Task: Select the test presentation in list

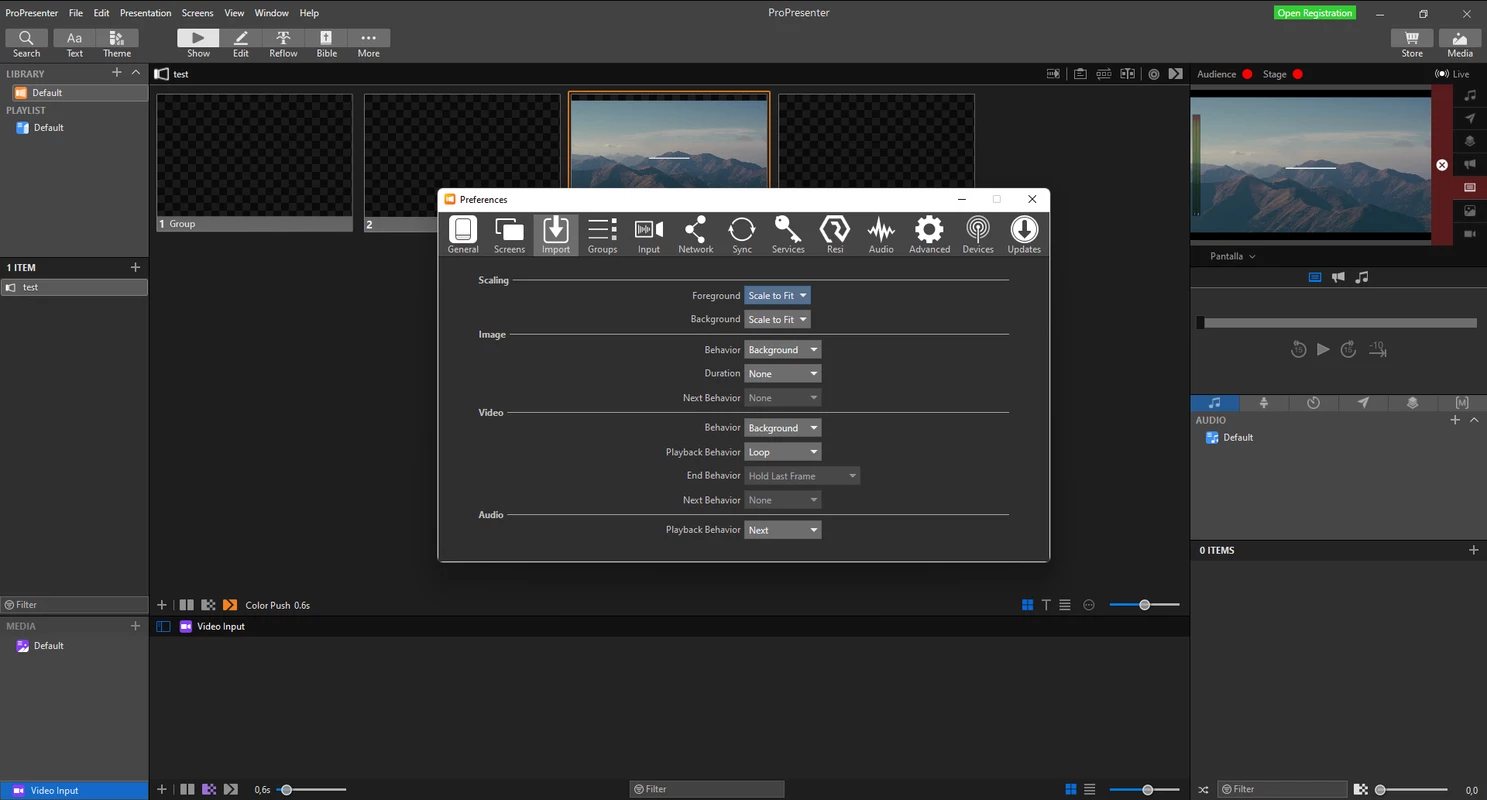Action: pos(74,287)
